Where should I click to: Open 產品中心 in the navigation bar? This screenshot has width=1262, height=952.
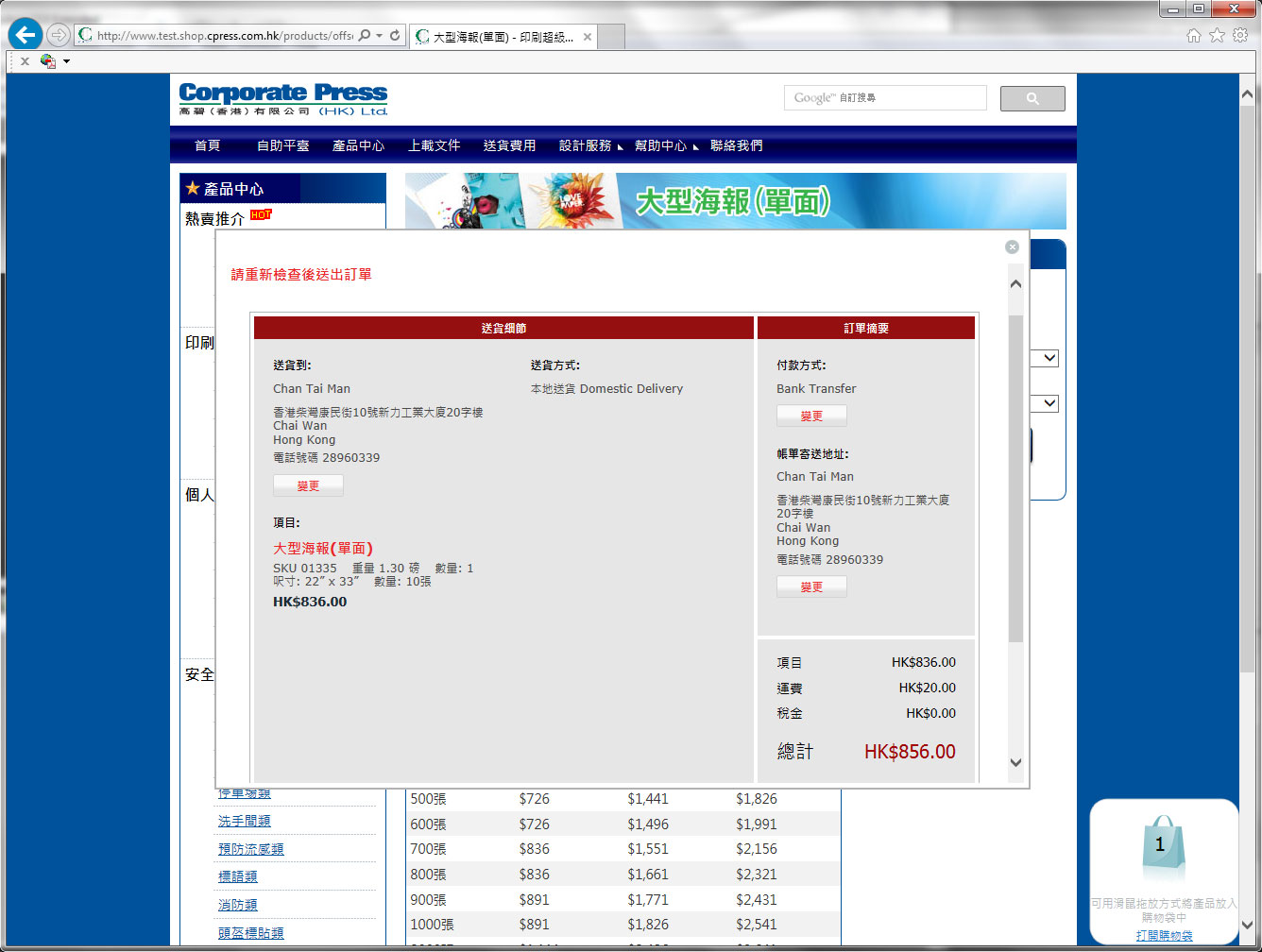pos(358,145)
